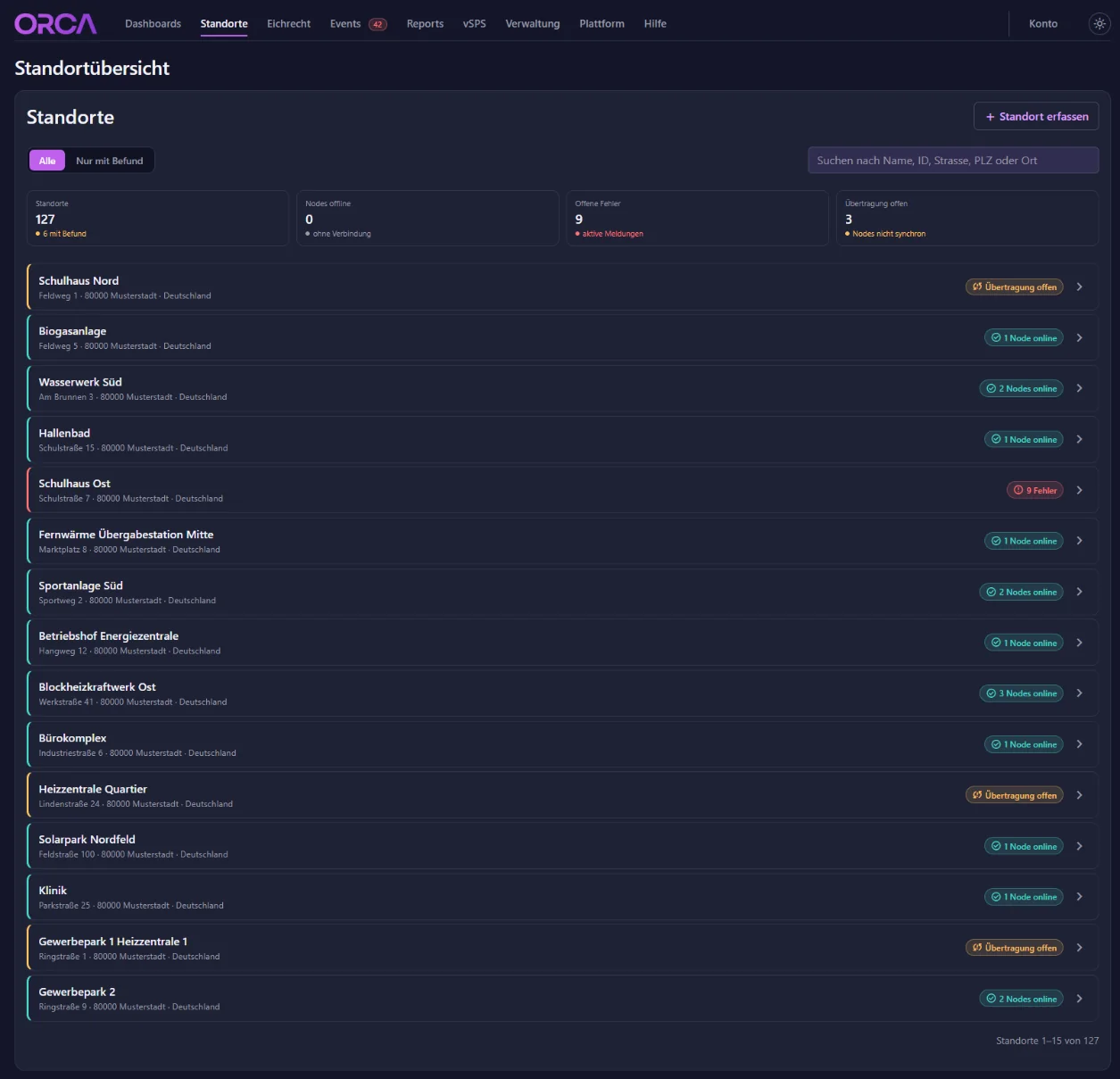Screen dimensions: 1120x1079
Task: Click the 3 Nodes online badge for Blockheizkraftwerk Ost
Action: (x=1021, y=693)
